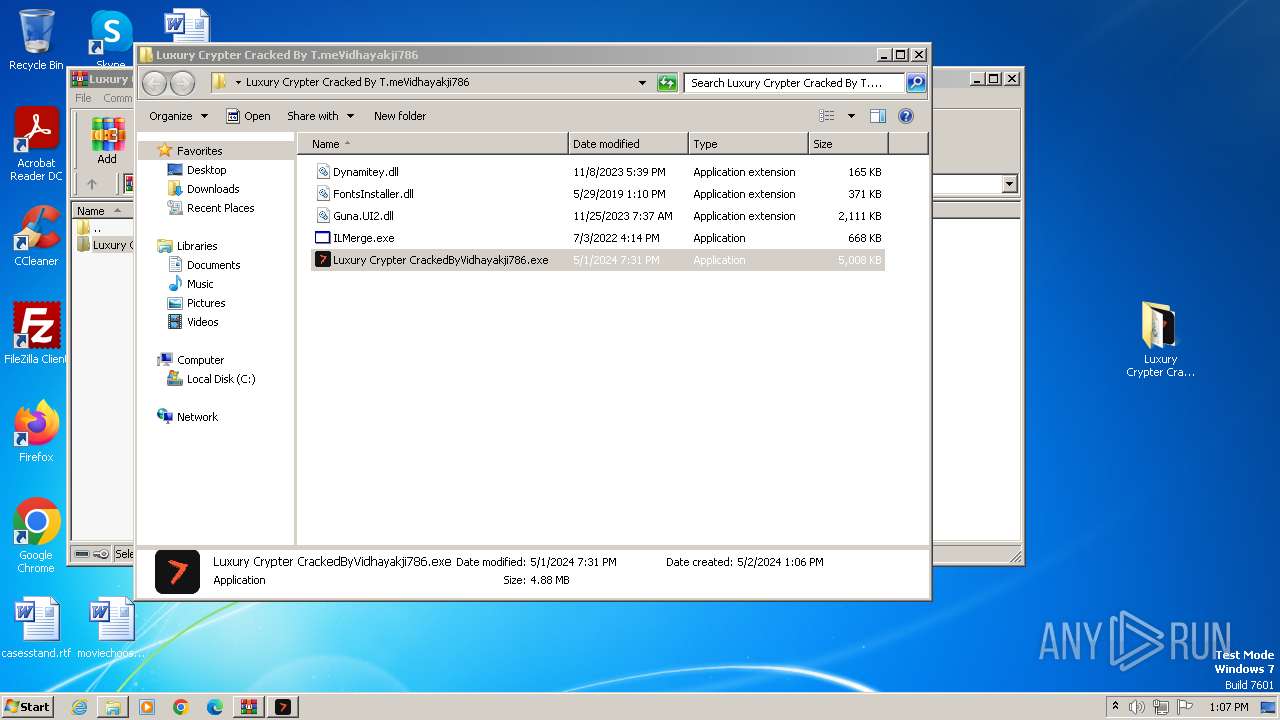
Task: Open the File menu in WinRAR
Action: coord(83,98)
